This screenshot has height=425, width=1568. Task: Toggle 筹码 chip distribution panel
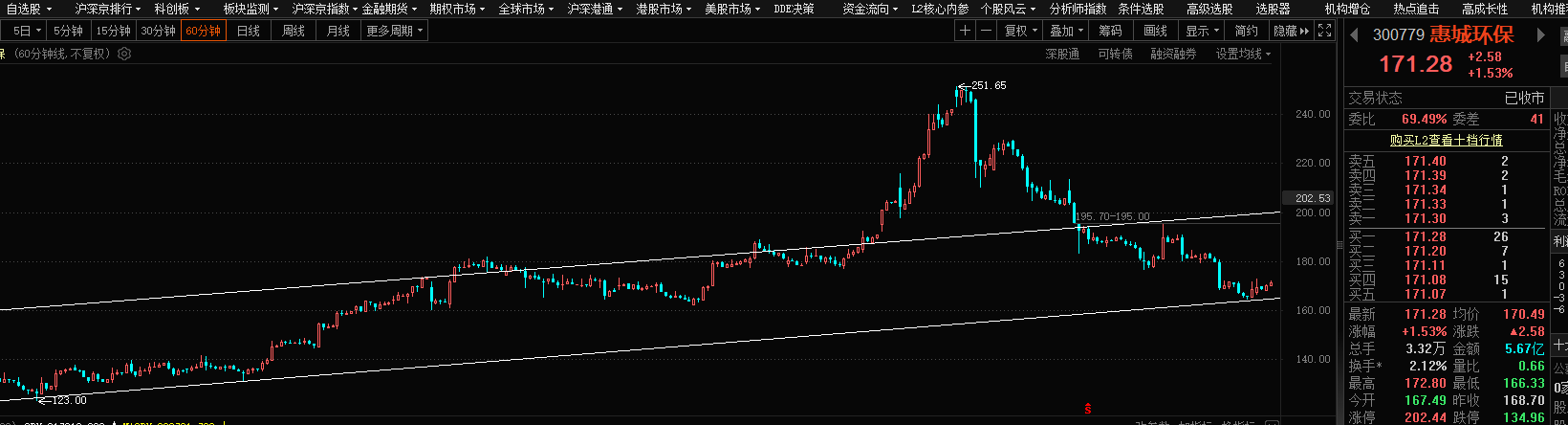point(1111,31)
